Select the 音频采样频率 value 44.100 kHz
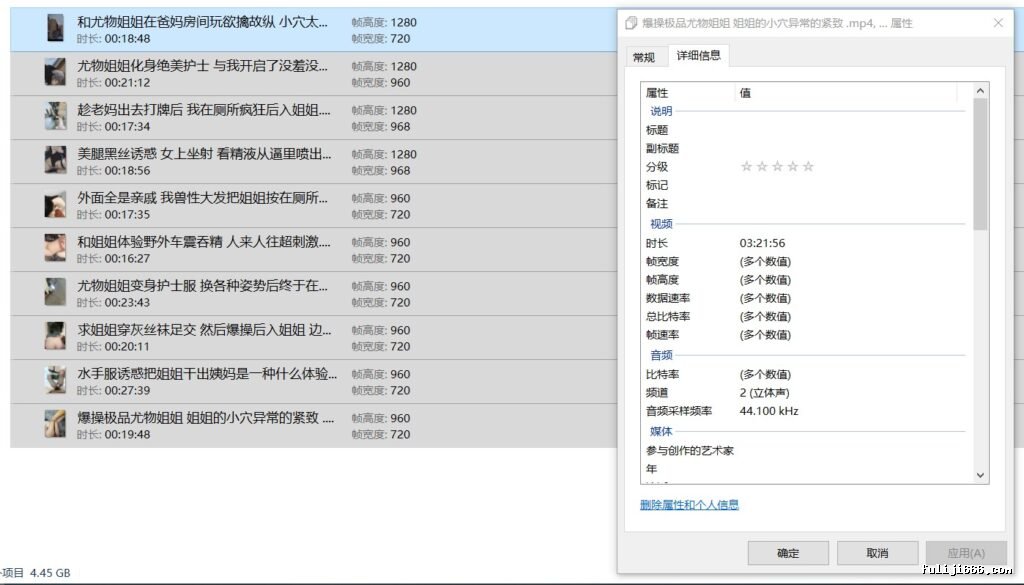The width and height of the screenshot is (1024, 585). (769, 411)
